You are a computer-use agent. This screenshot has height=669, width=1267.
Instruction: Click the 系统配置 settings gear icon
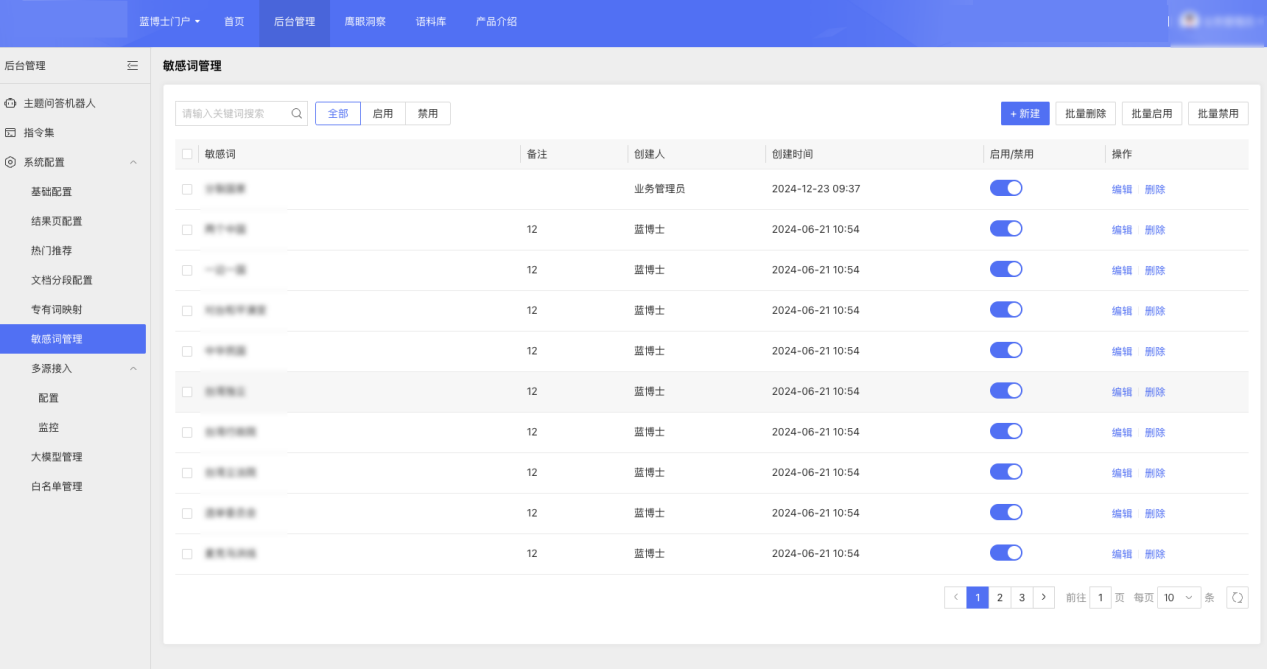pos(10,162)
